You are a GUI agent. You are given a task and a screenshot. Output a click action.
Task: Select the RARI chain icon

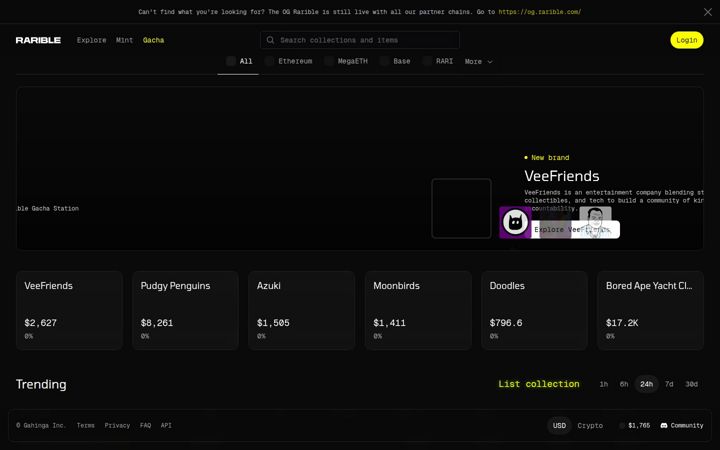pos(427,61)
